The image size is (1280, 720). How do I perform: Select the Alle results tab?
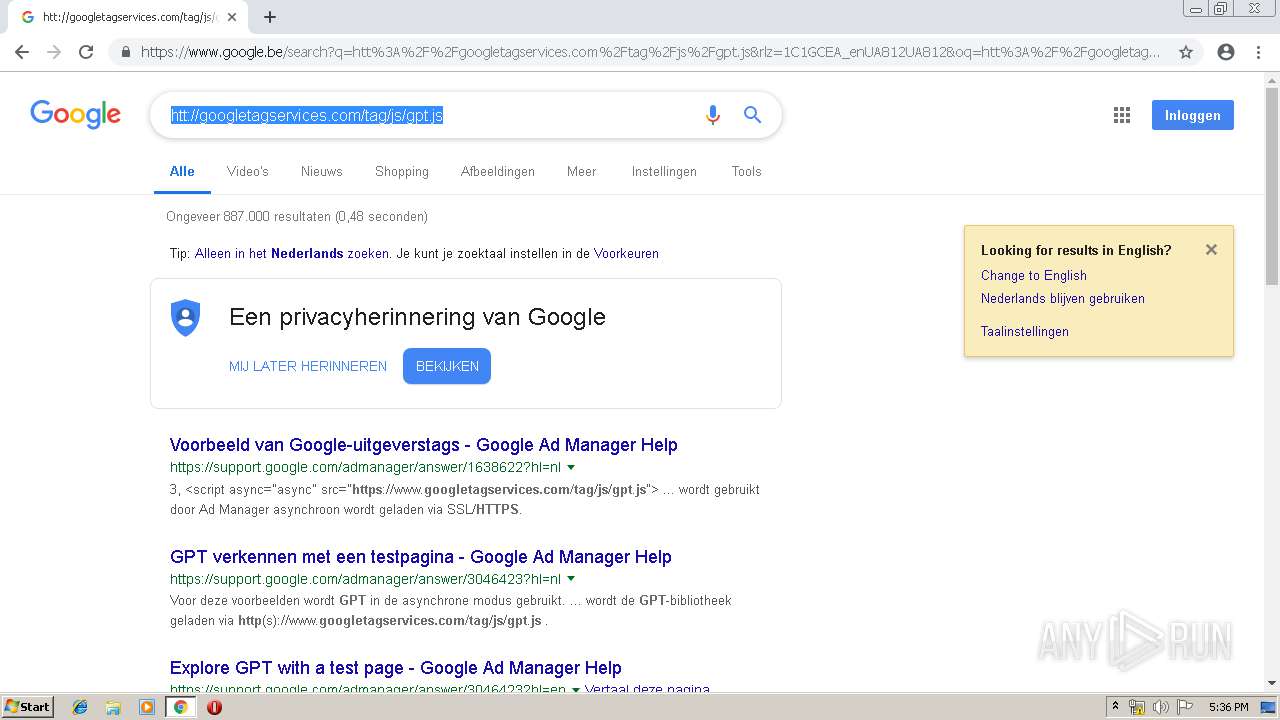182,171
